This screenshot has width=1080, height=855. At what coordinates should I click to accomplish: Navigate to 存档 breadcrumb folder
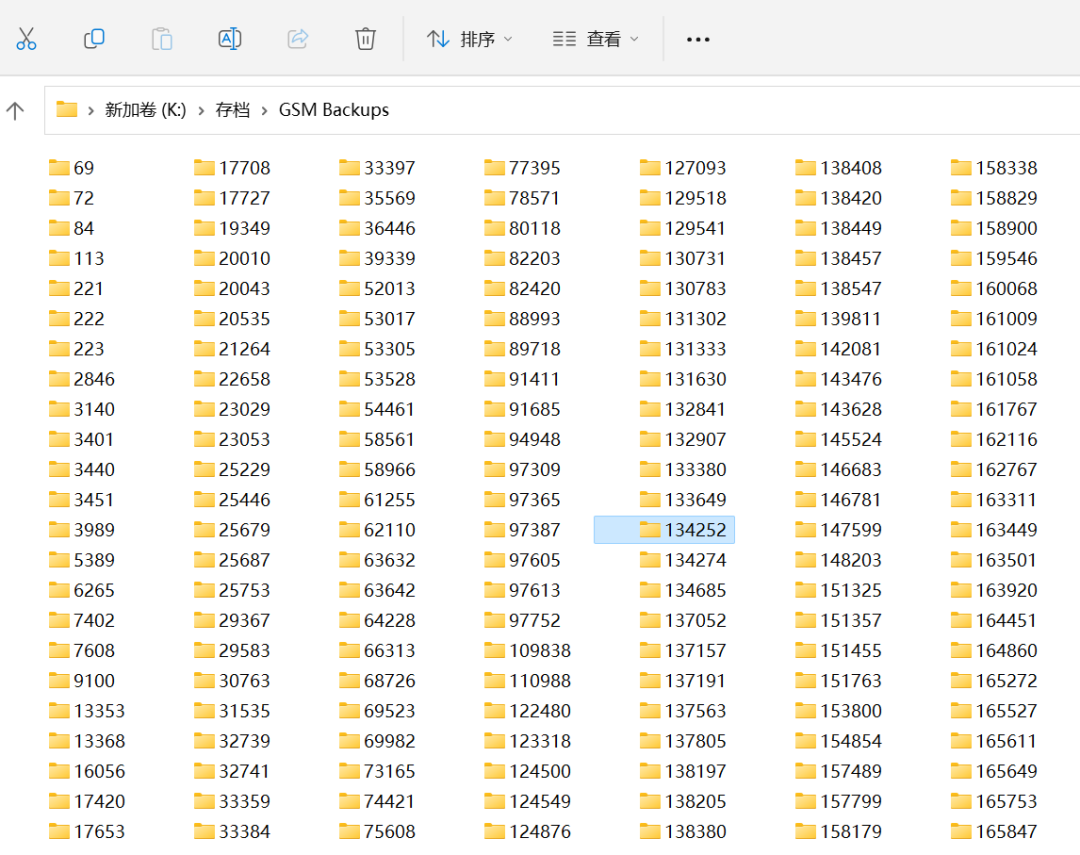coord(233,110)
